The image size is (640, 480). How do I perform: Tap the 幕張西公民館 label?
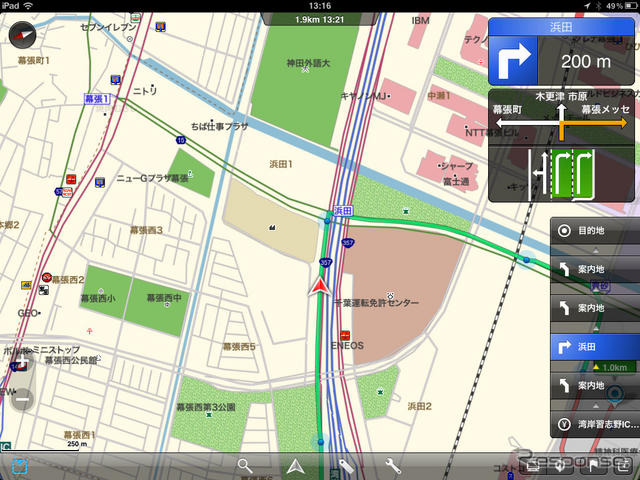click(x=71, y=360)
